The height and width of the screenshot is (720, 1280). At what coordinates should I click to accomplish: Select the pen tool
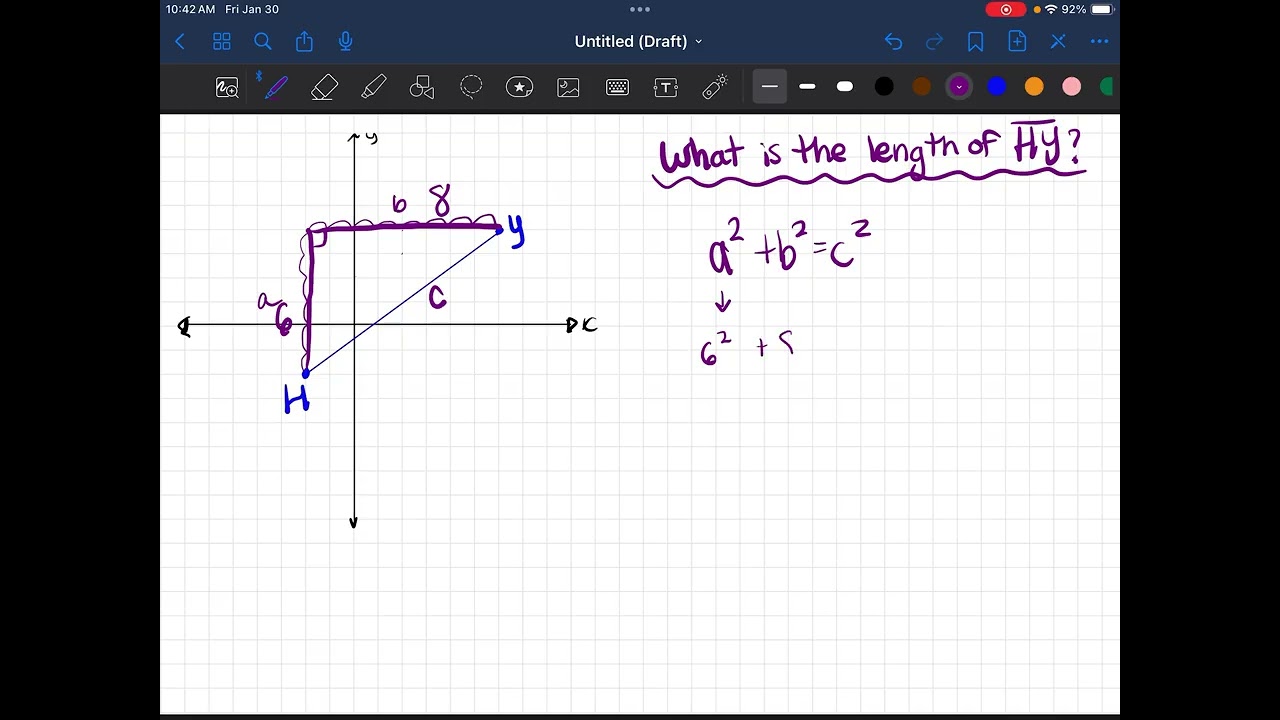(x=275, y=87)
